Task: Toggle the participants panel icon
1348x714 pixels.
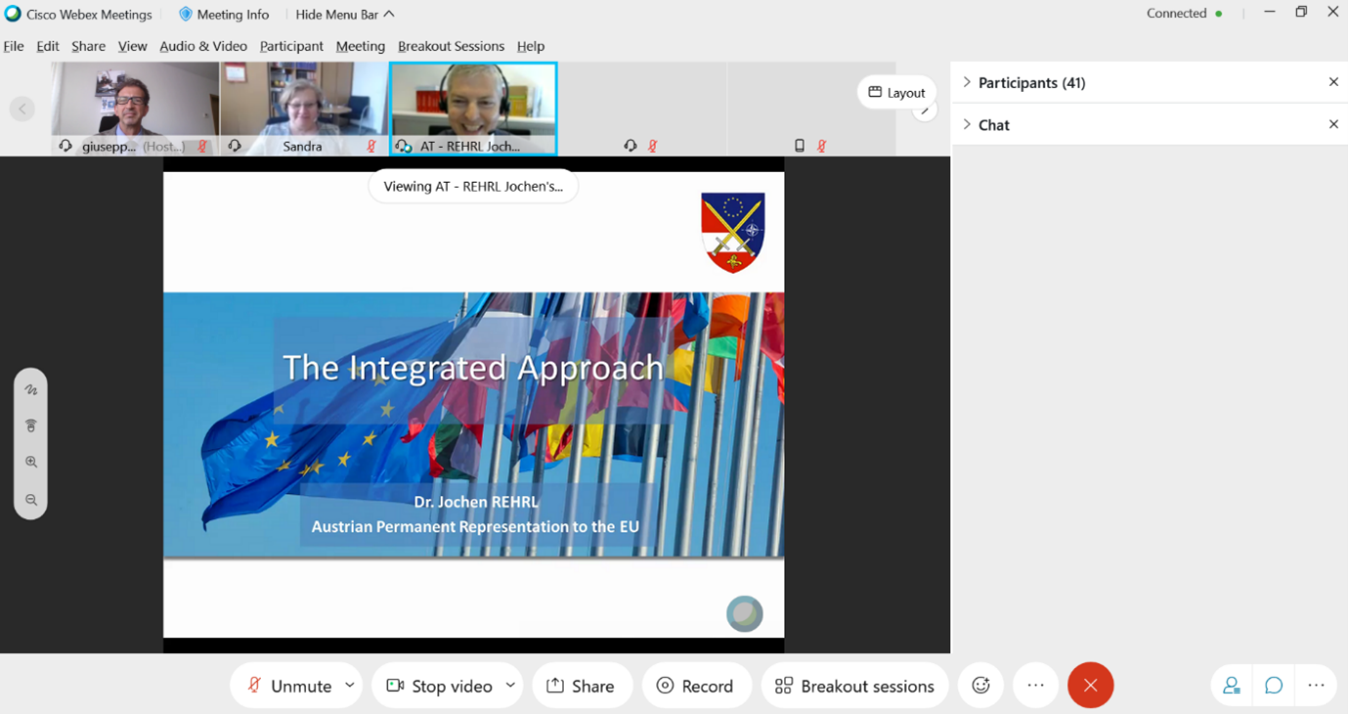Action: click(1231, 686)
